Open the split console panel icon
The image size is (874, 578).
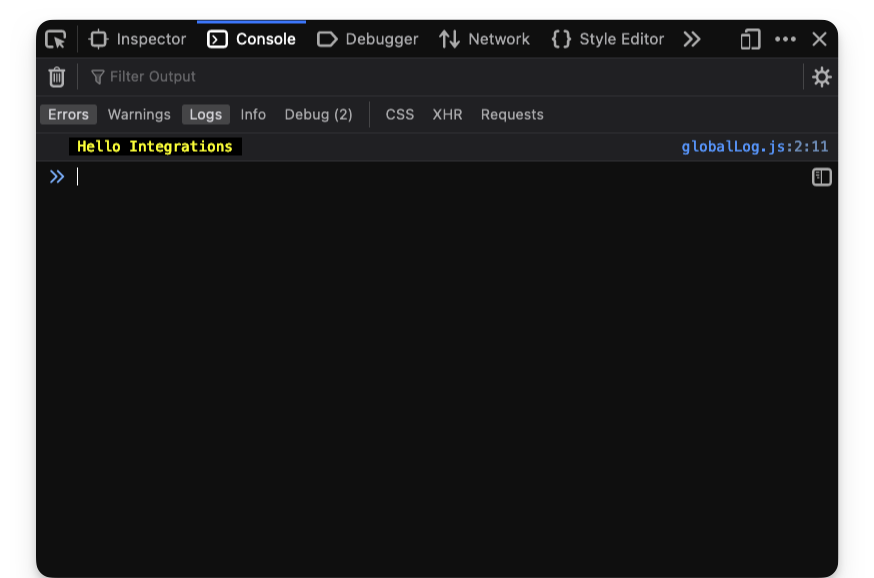[821, 177]
